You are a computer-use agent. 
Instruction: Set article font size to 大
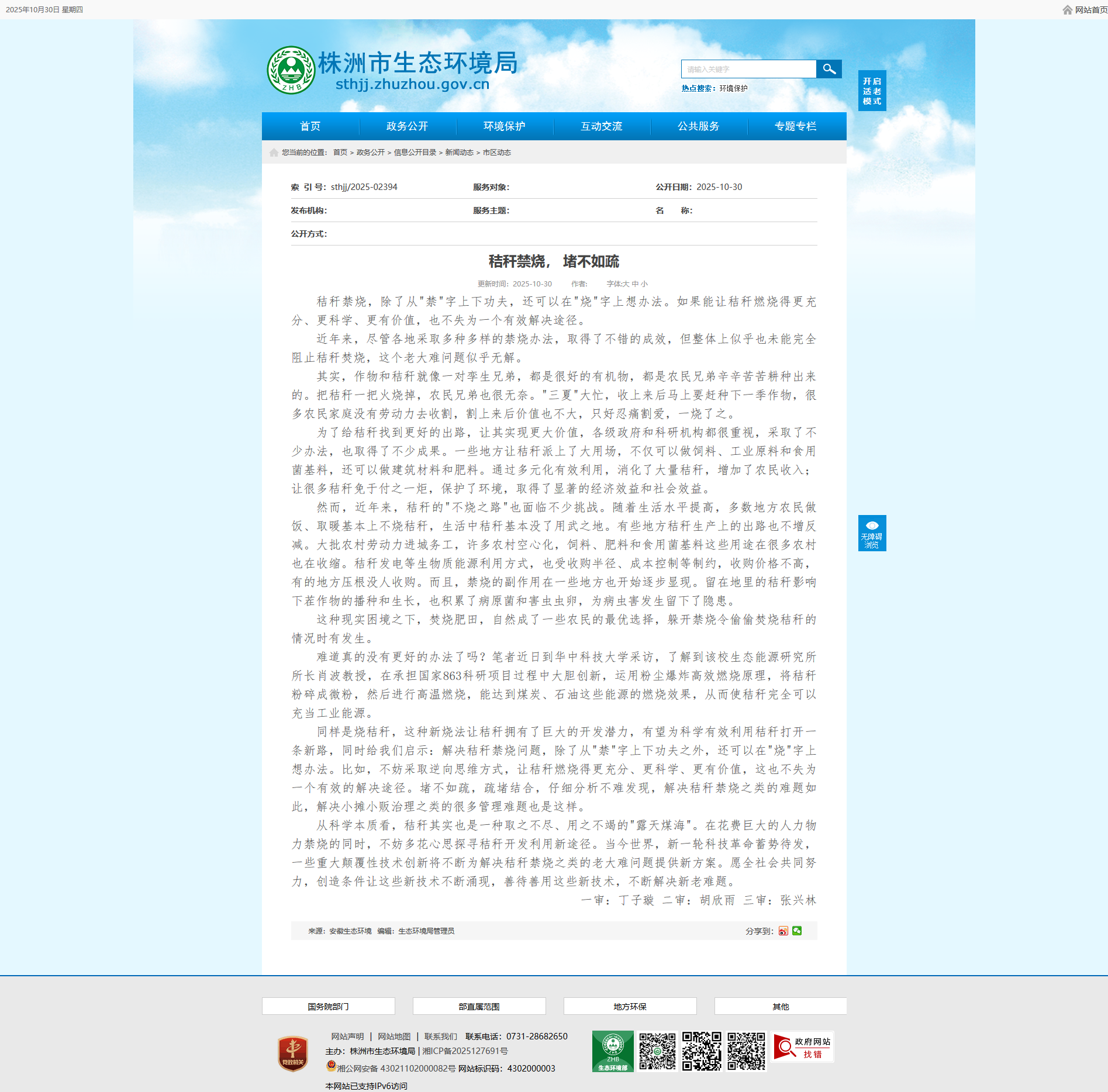coord(626,284)
